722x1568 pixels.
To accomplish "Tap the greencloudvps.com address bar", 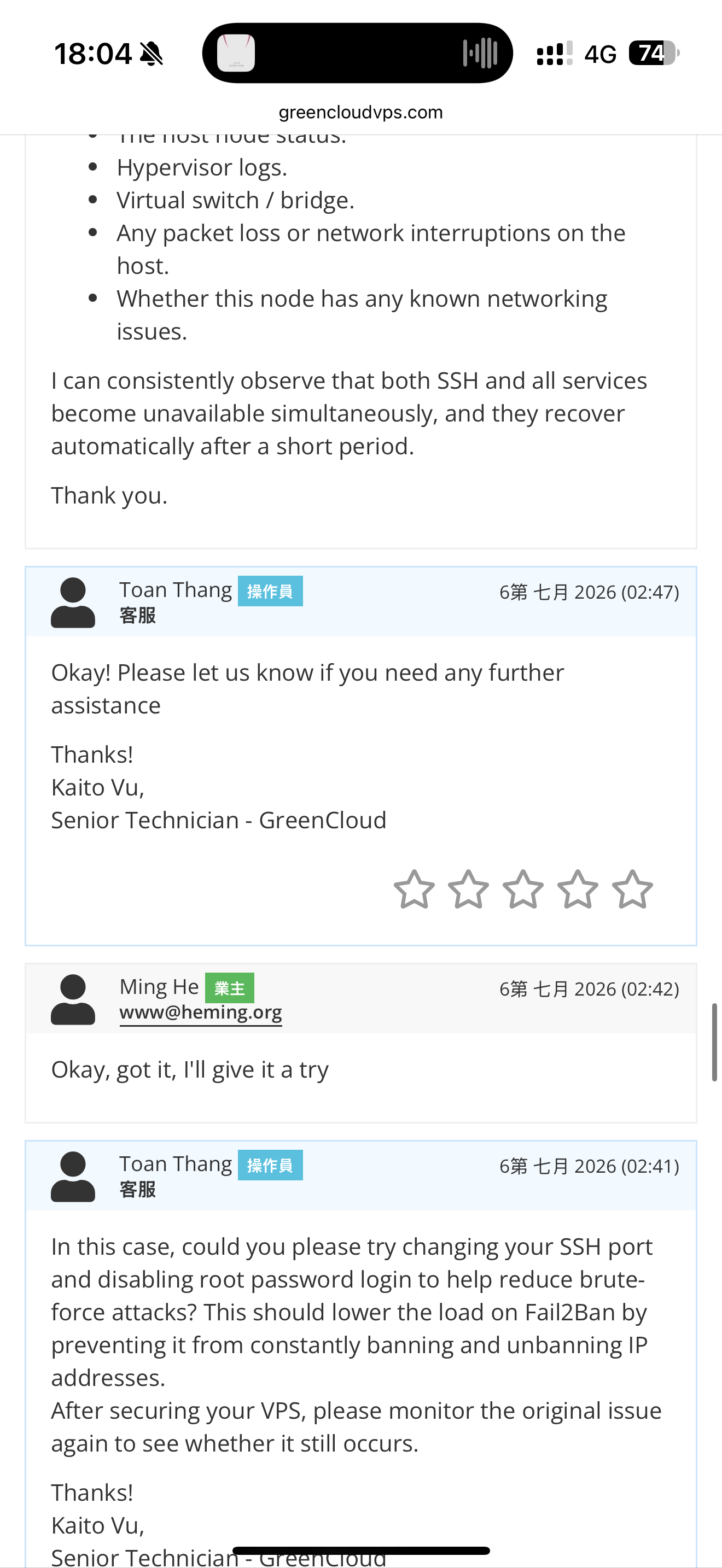I will pos(360,112).
